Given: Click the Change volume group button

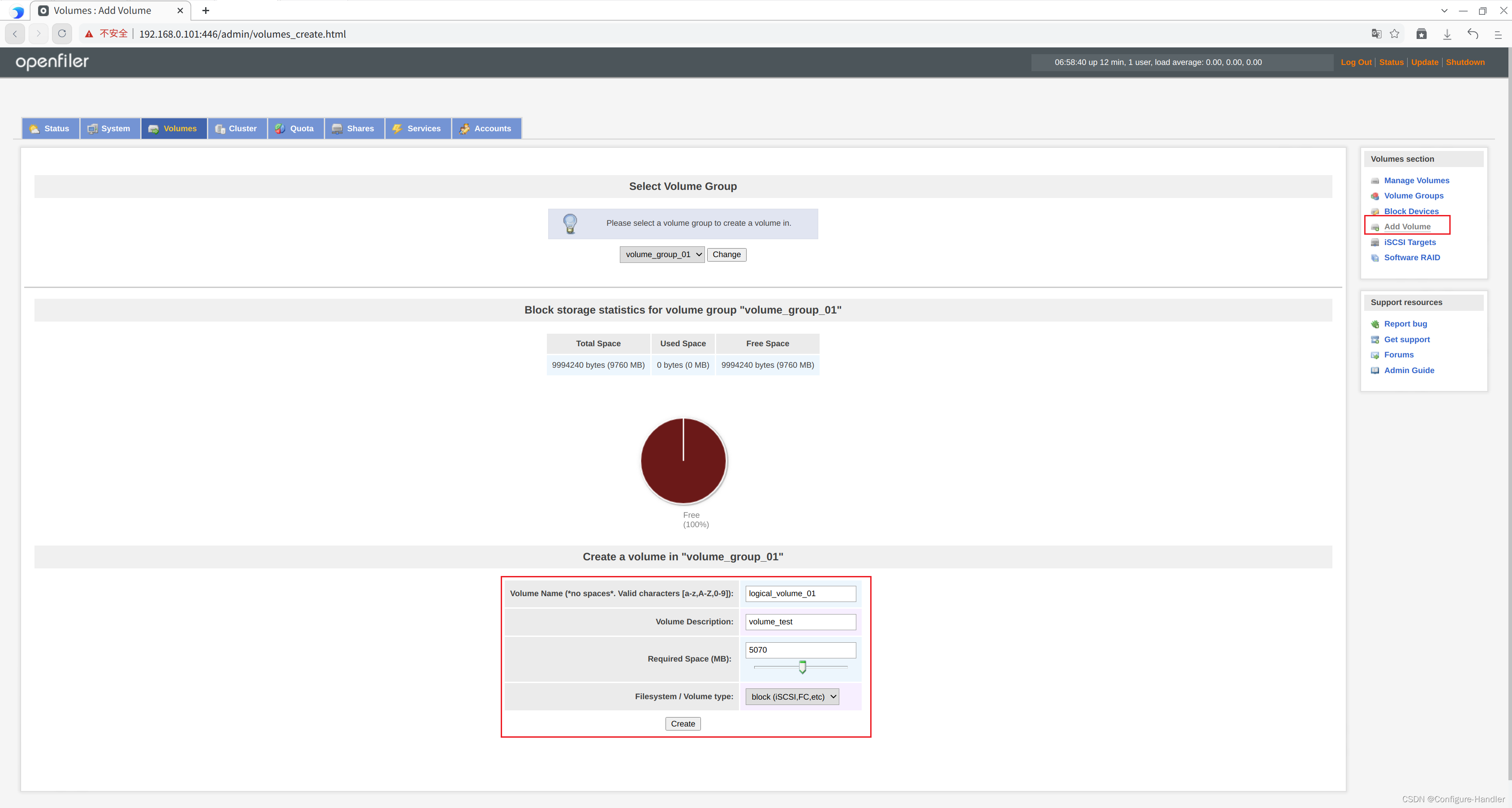Looking at the screenshot, I should [x=726, y=255].
